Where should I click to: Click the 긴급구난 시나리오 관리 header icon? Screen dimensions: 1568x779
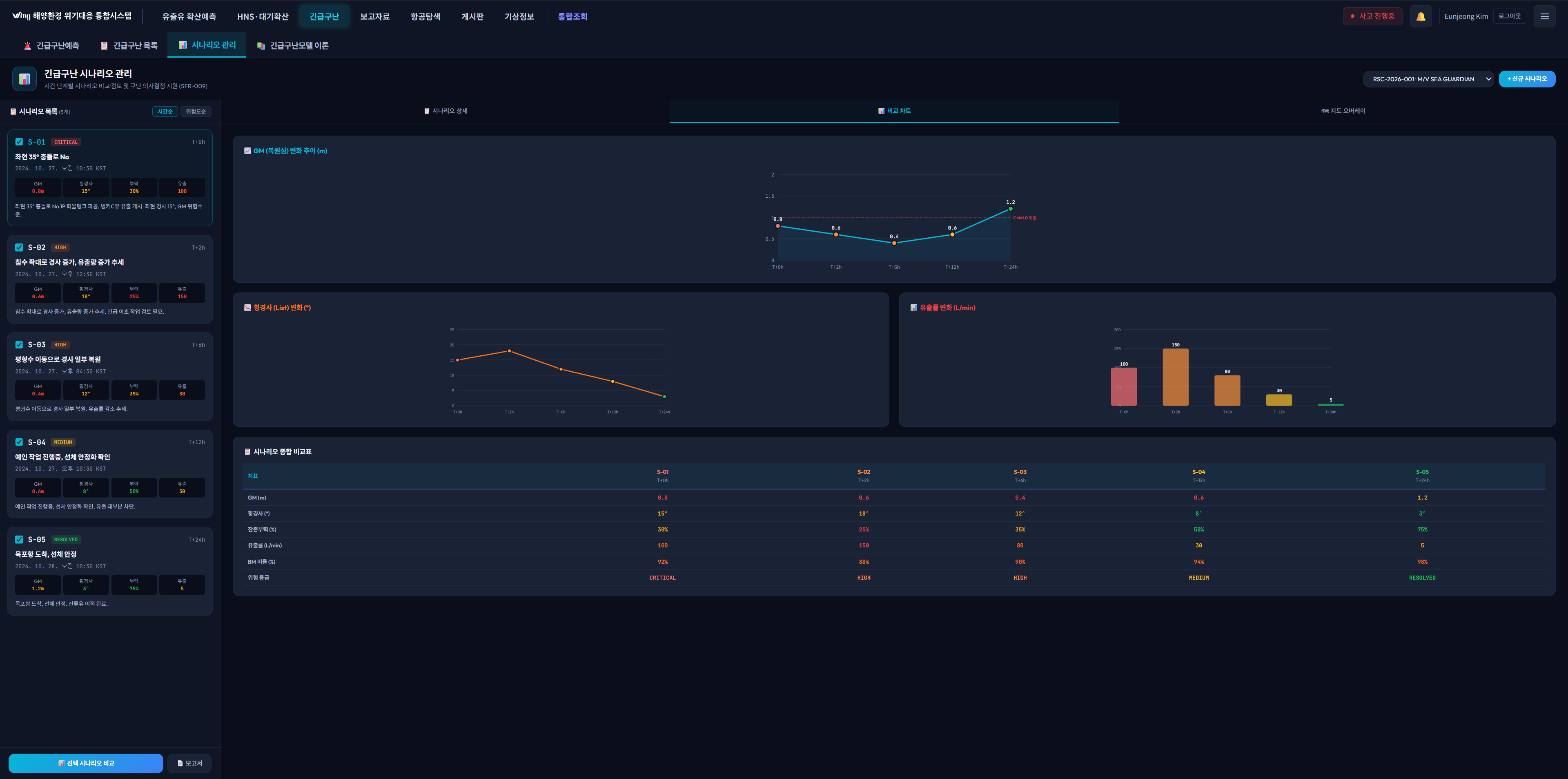[x=24, y=79]
